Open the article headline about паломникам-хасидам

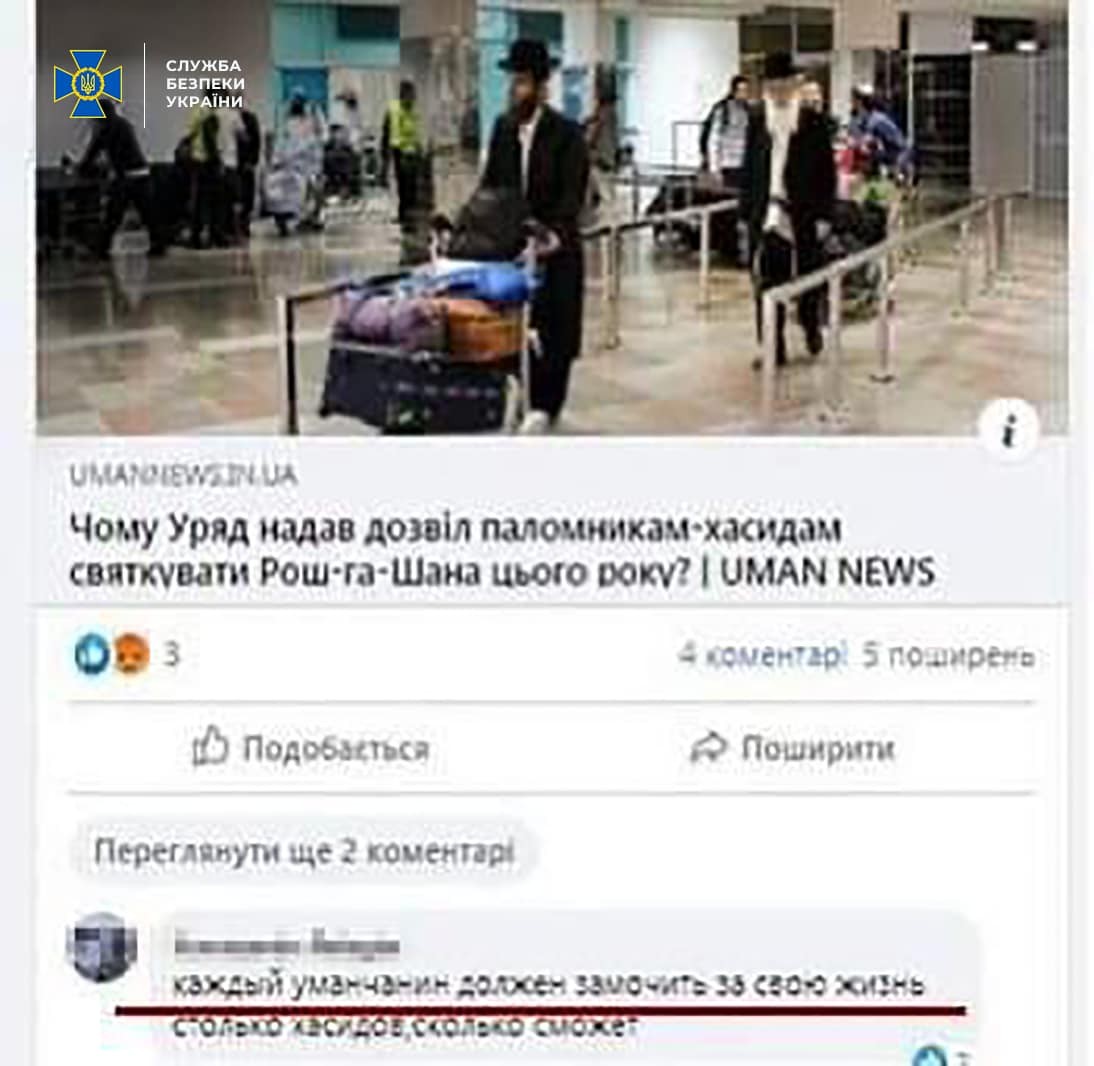[x=502, y=549]
